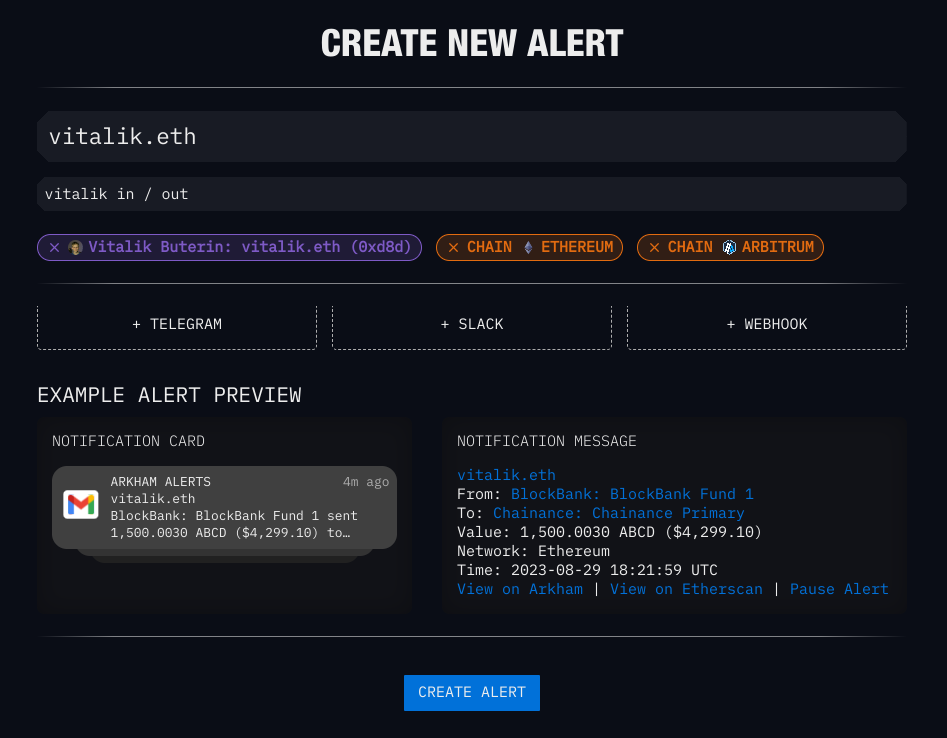Click the Notification Message label
Image resolution: width=947 pixels, height=738 pixels.
coord(547,441)
